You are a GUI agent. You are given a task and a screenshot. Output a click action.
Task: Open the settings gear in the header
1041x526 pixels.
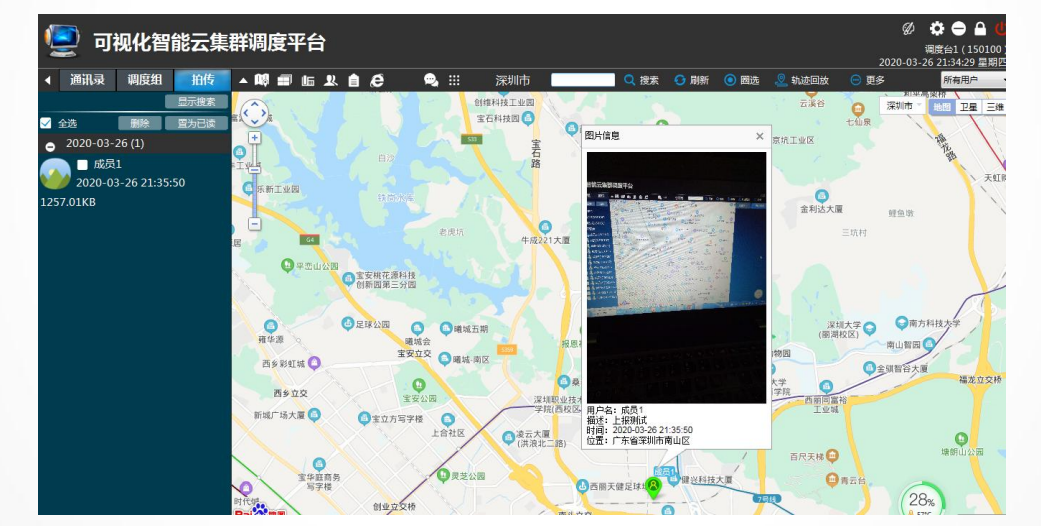click(x=937, y=28)
